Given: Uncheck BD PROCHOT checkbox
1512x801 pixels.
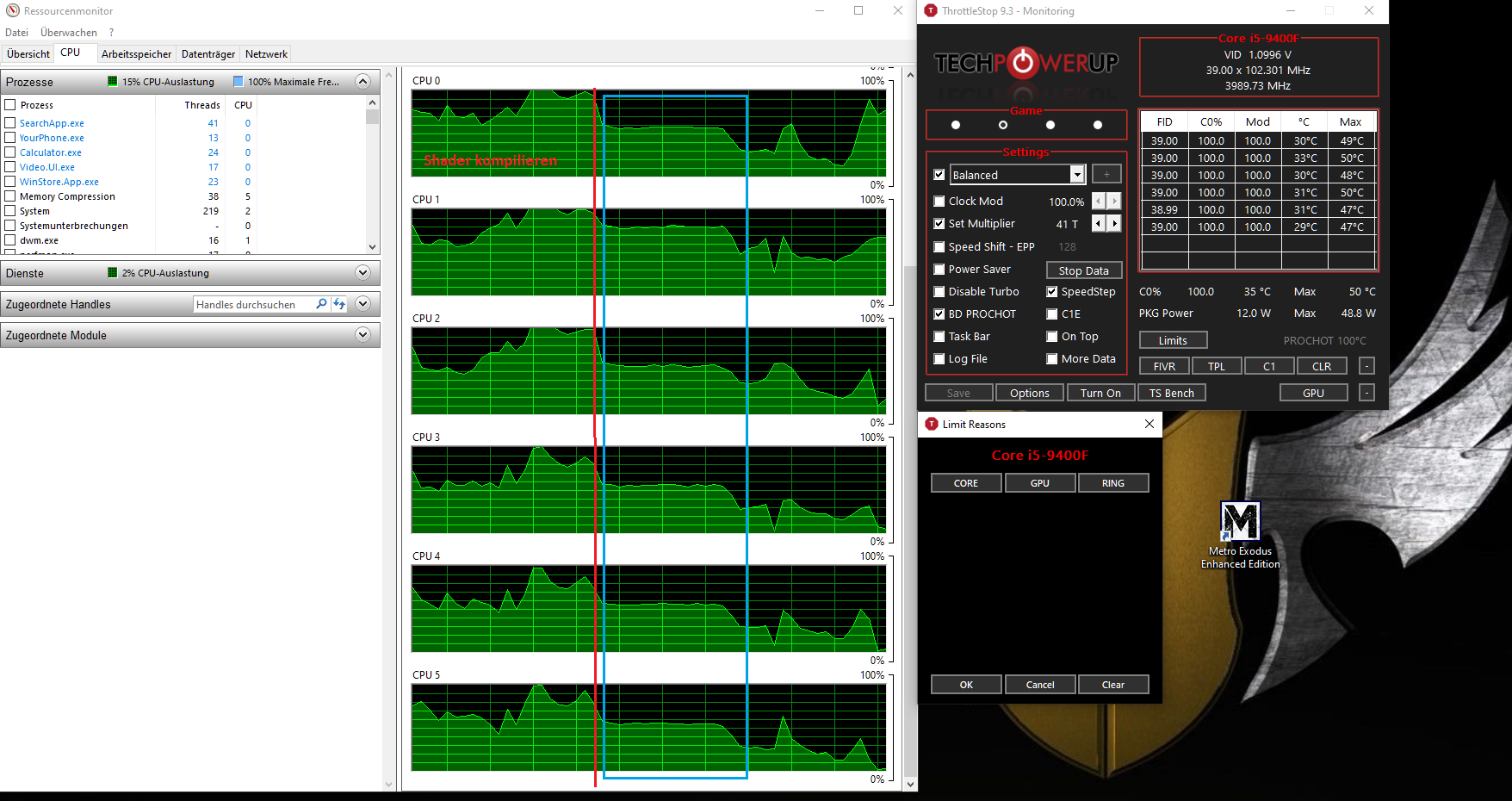Looking at the screenshot, I should 939,314.
